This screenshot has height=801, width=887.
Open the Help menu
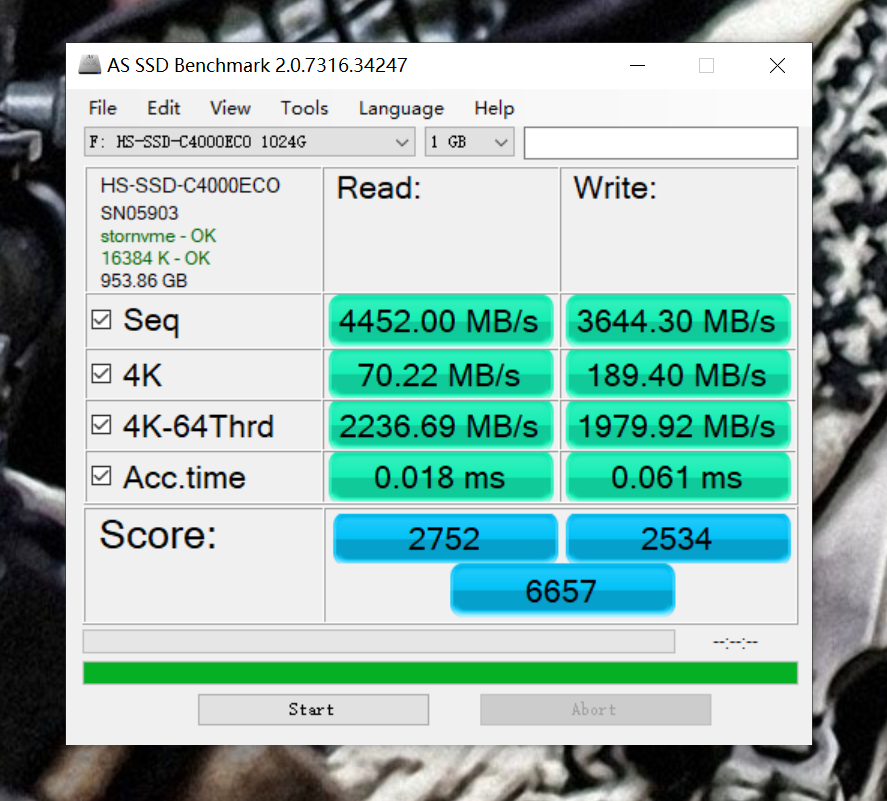[x=494, y=107]
